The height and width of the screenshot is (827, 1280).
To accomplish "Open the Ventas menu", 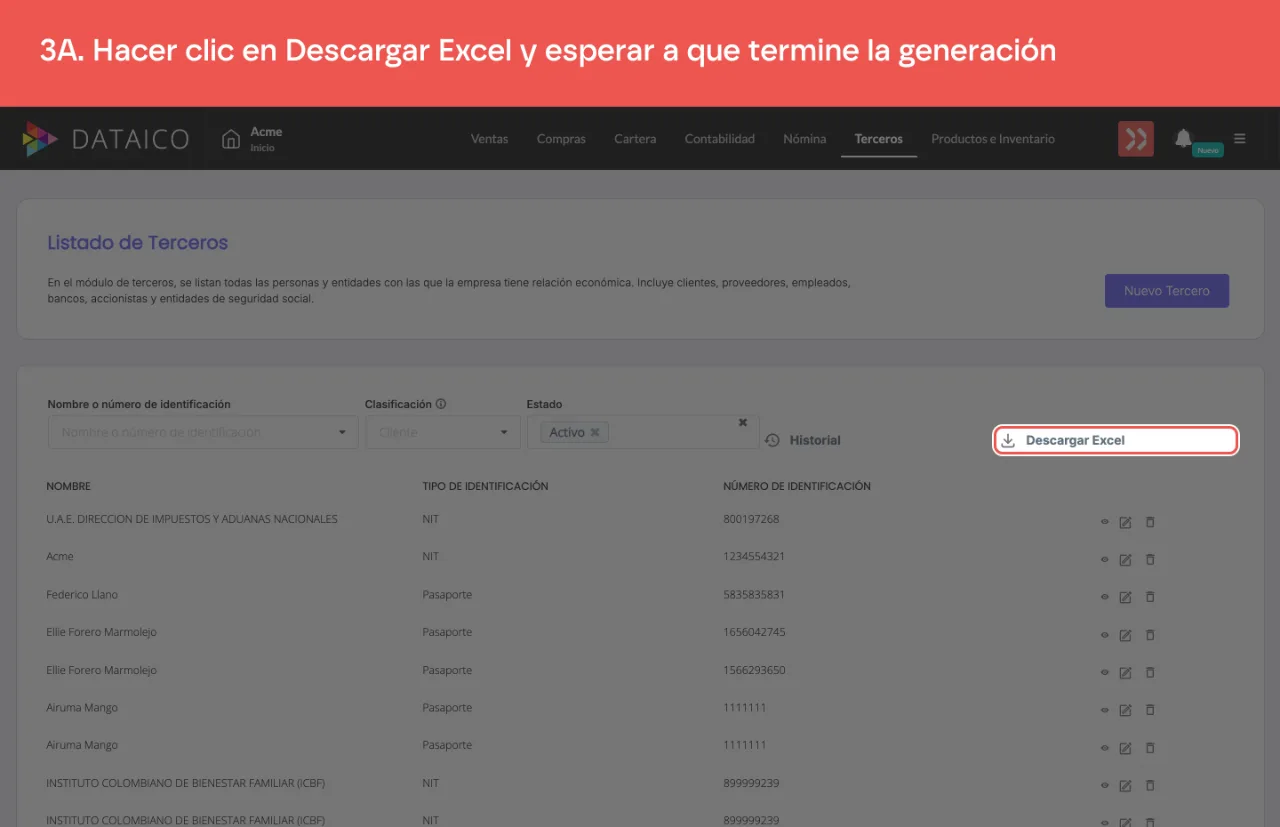I will [x=489, y=139].
